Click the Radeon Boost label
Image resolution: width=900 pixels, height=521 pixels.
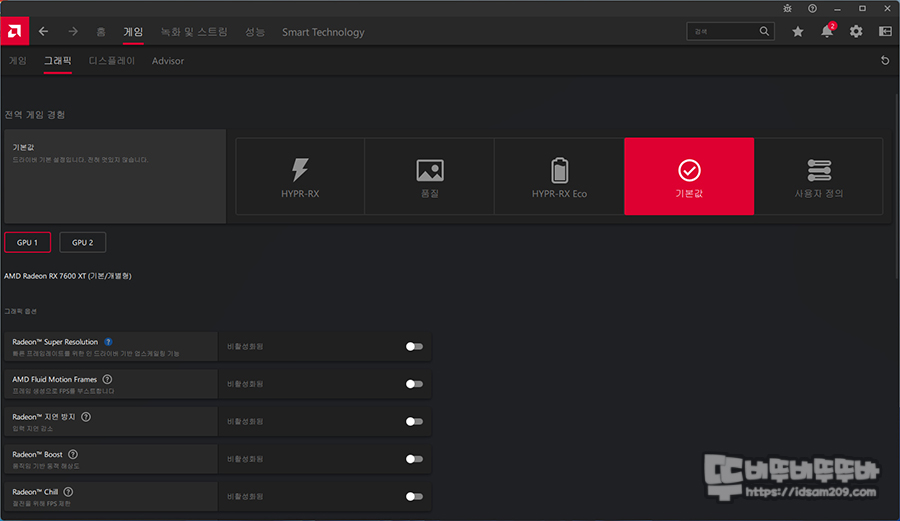tap(37, 454)
